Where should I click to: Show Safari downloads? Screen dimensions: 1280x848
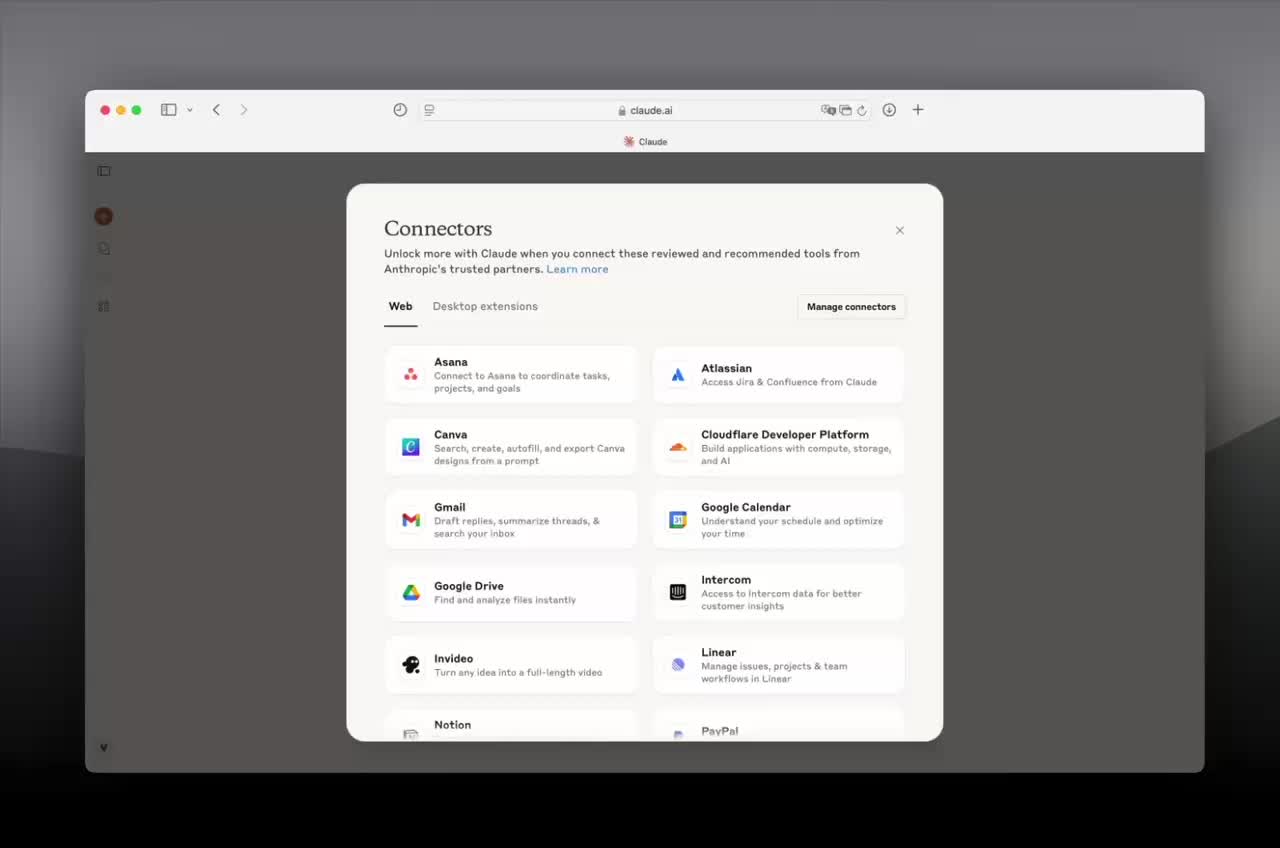click(x=889, y=110)
